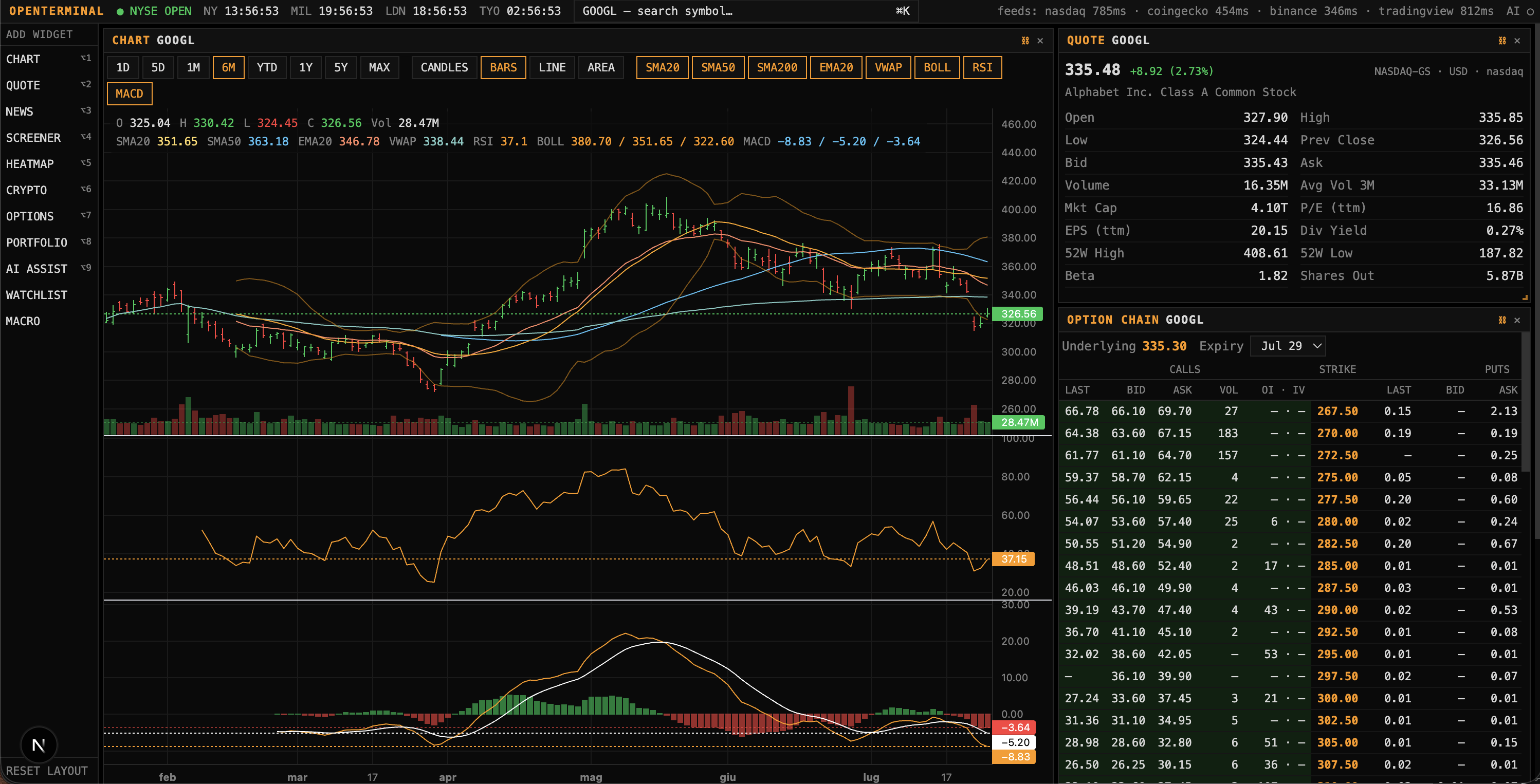Switch chart type to CANDLES
Screen dimensions: 1540x784
point(444,67)
